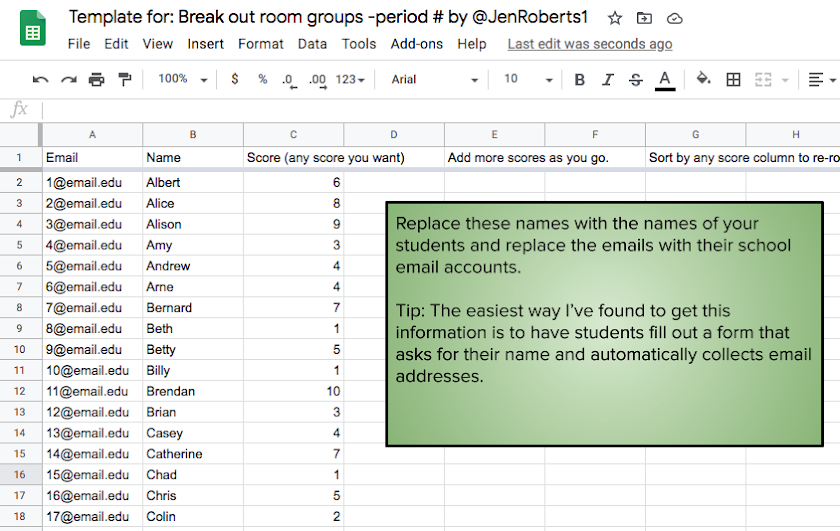The width and height of the screenshot is (840, 531).
Task: Select Brendan's score cell showing 10
Action: [294, 392]
